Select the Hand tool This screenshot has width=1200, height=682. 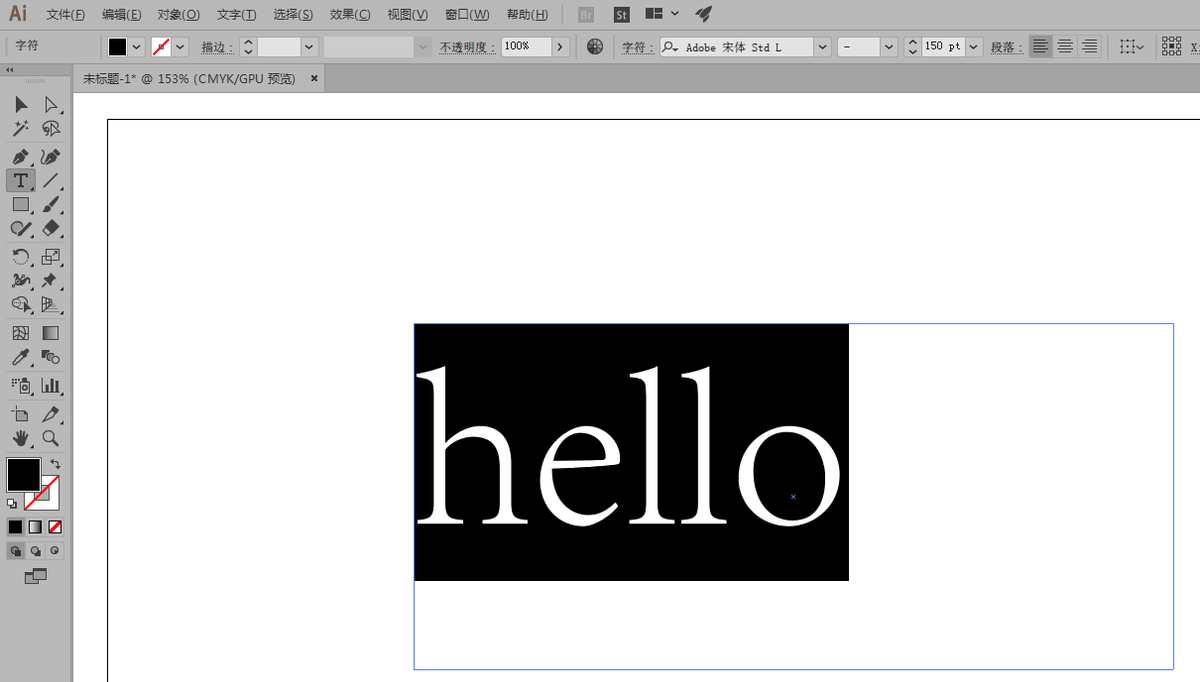click(21, 438)
